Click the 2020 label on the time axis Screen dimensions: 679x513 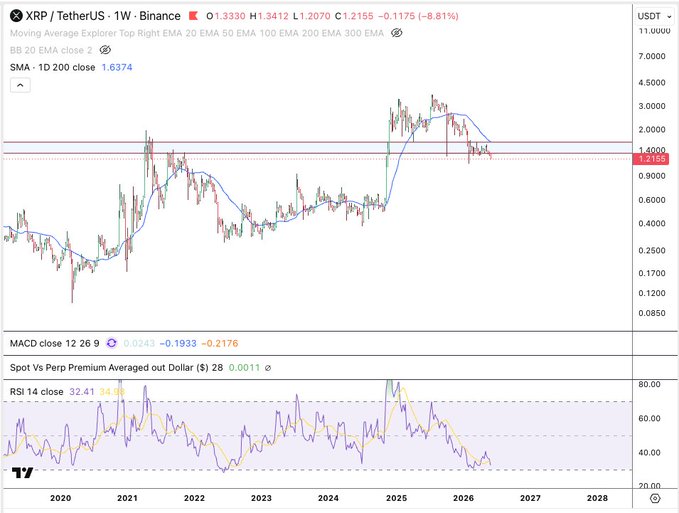(61, 498)
